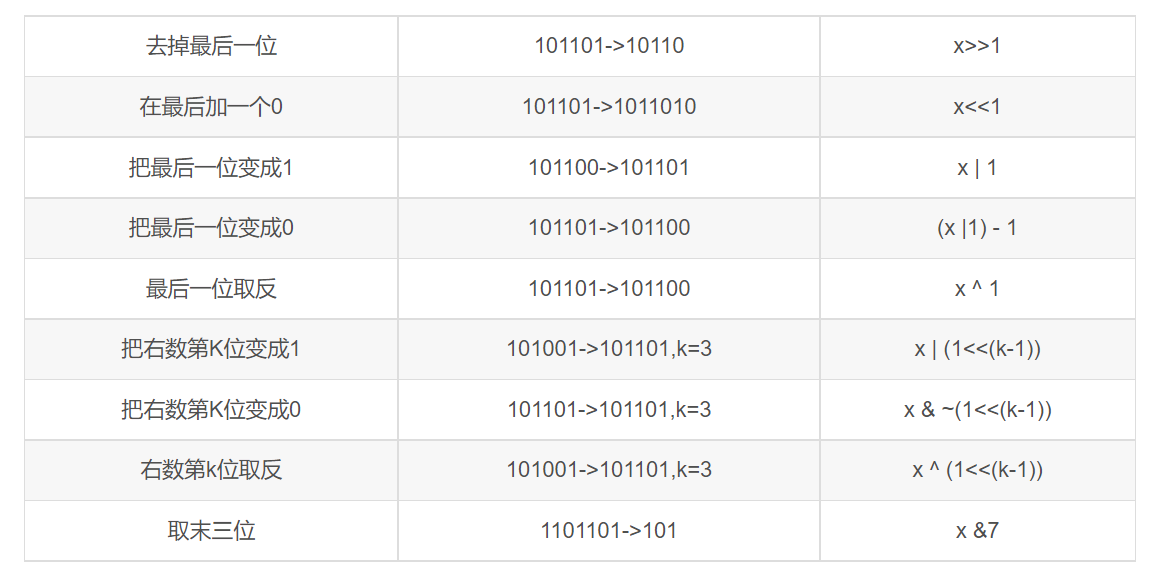Viewport: 1153px width, 573px height.
Task: Select the example '101101->10110'
Action: coord(609,46)
